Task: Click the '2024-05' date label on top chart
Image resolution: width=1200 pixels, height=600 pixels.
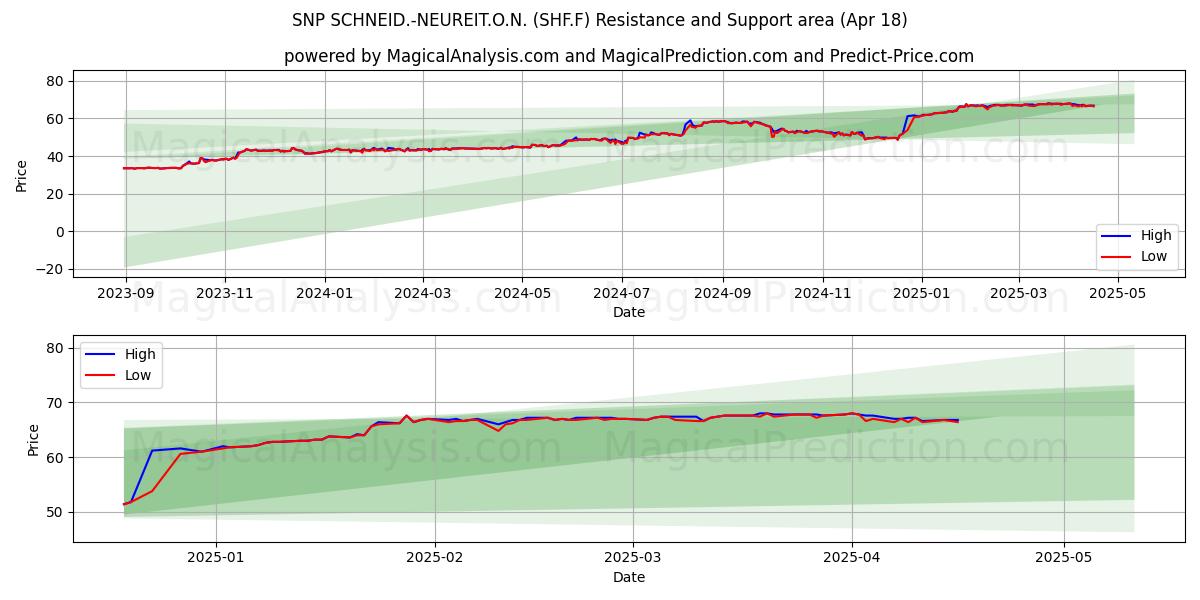Action: (522, 294)
